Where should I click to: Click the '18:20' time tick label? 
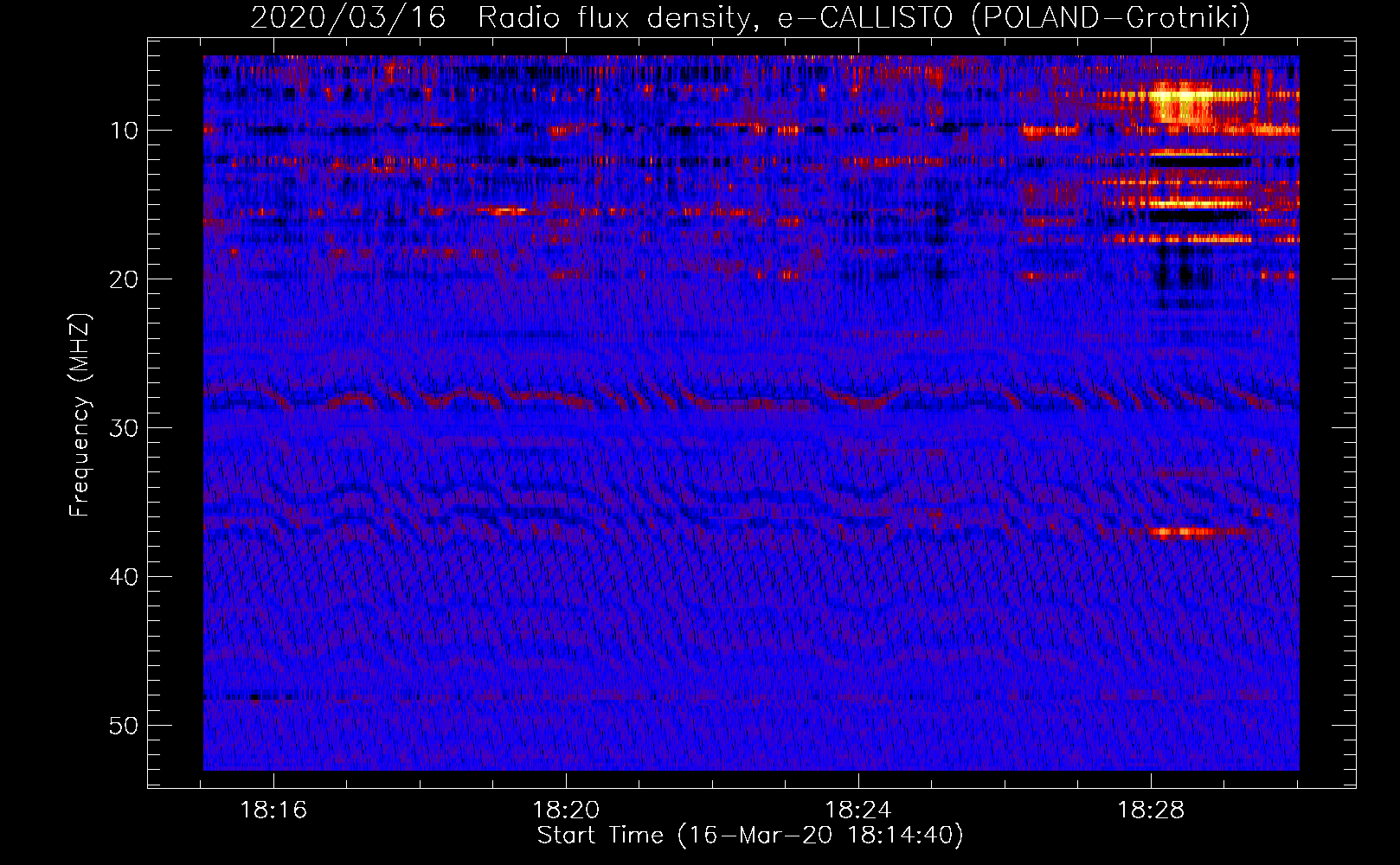566,811
